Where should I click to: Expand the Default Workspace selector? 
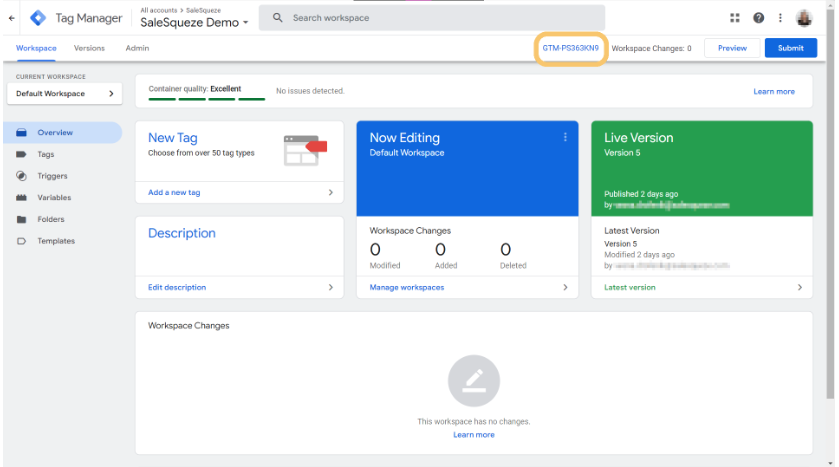[65, 93]
